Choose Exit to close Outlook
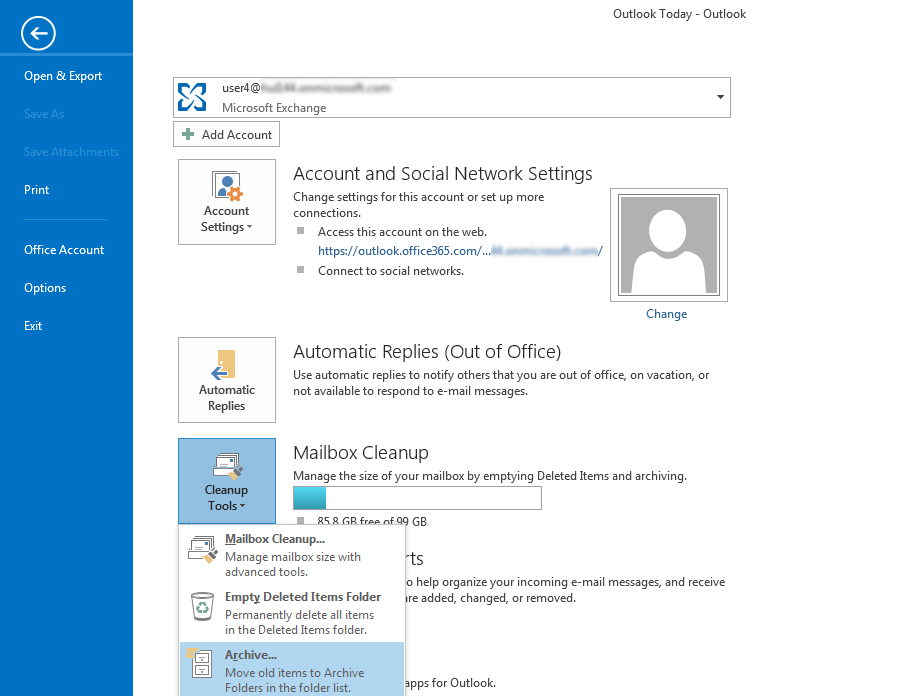The width and height of the screenshot is (901, 696). point(33,326)
